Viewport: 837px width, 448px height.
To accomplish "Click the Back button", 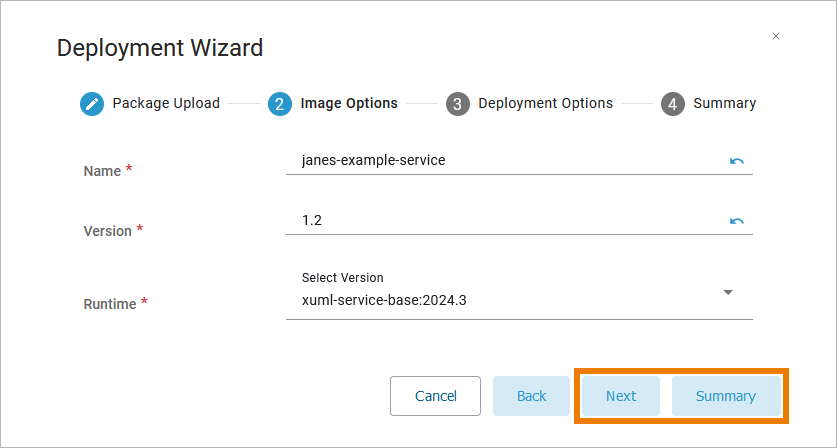I will click(x=531, y=396).
